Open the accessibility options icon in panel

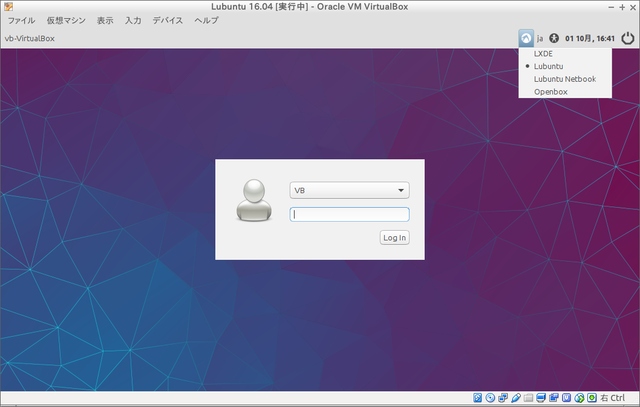(554, 38)
